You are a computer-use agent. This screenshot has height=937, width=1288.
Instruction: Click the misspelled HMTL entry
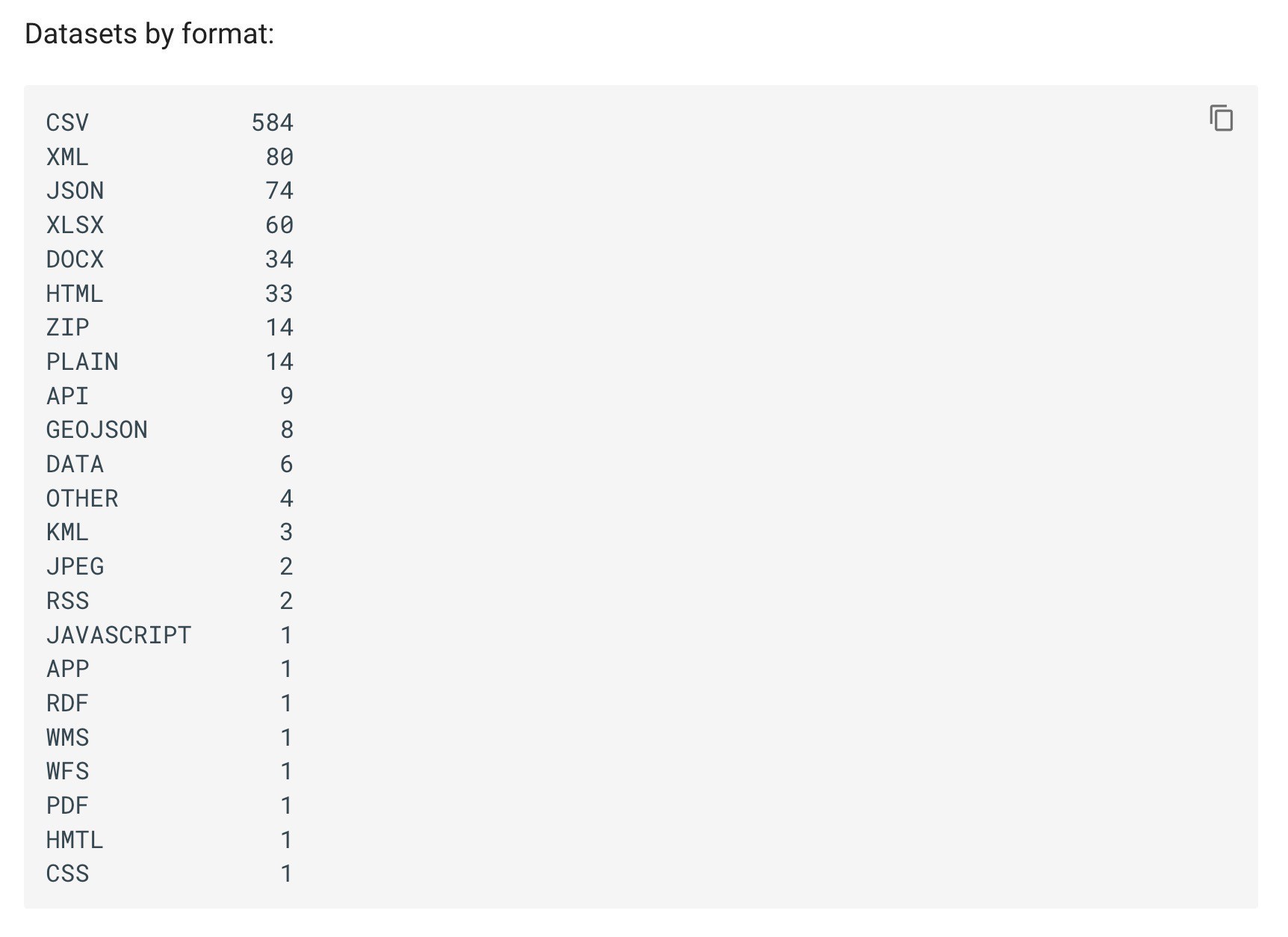tap(75, 840)
